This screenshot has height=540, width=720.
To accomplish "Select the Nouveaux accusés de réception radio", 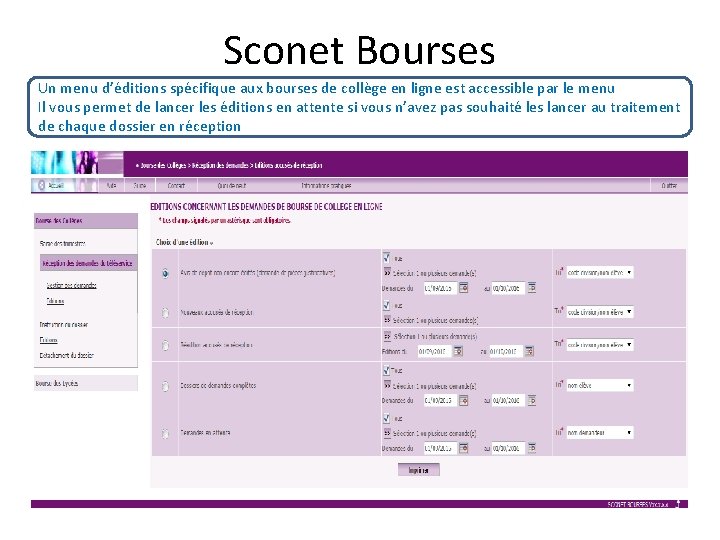I will tap(165, 313).
